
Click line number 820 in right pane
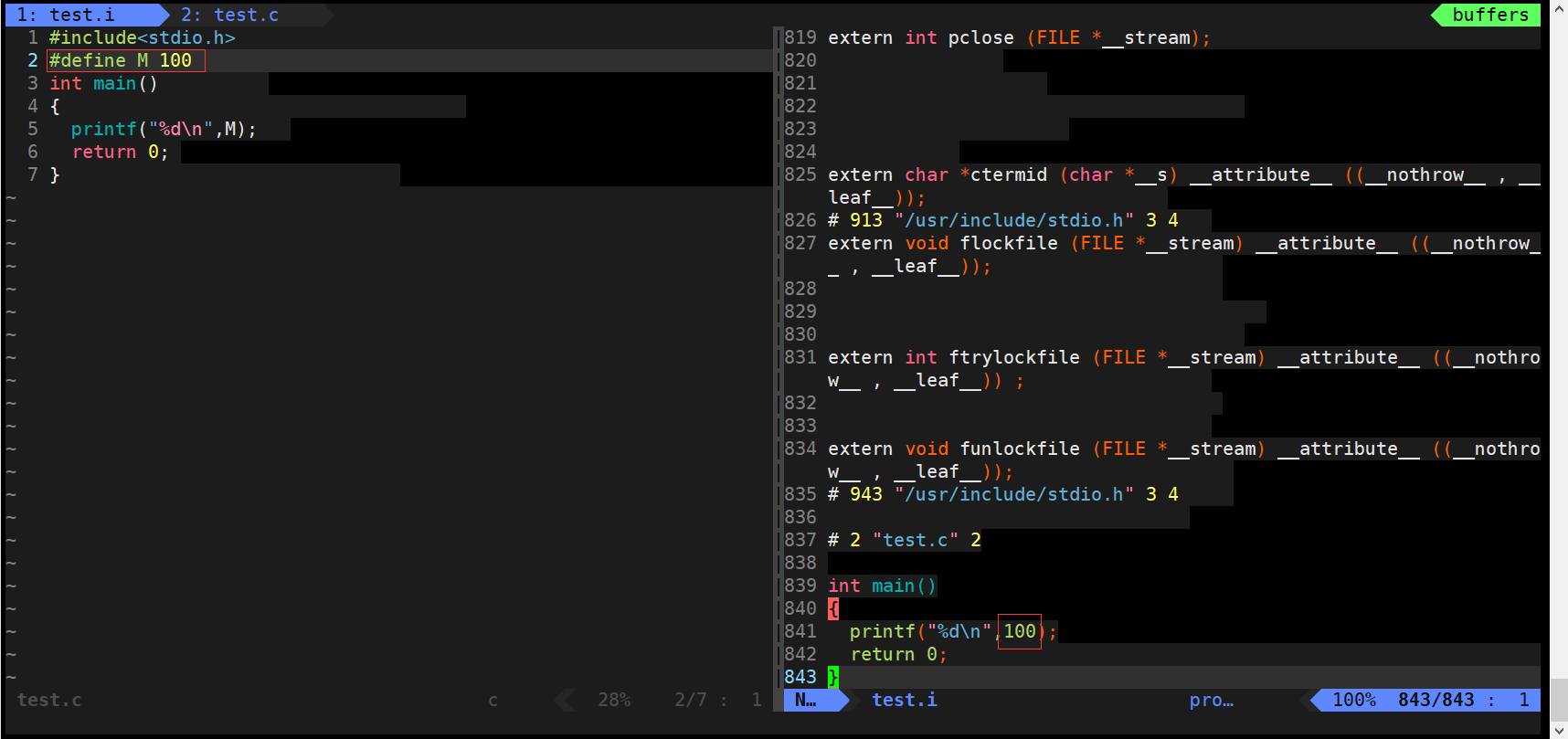tap(800, 60)
